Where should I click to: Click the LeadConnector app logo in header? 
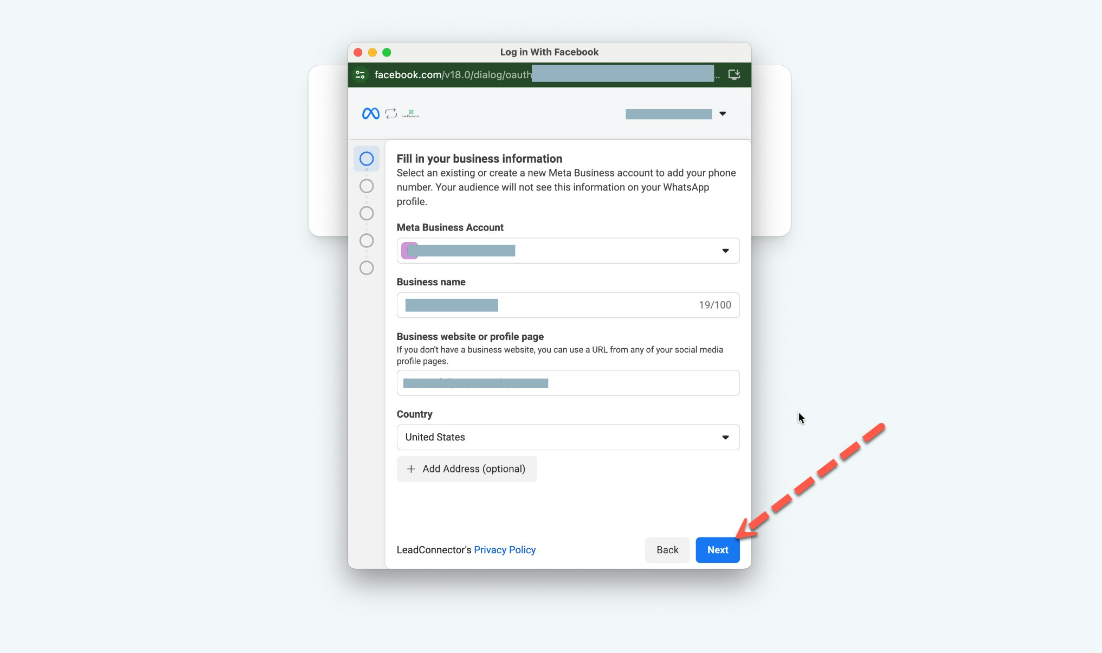click(411, 114)
